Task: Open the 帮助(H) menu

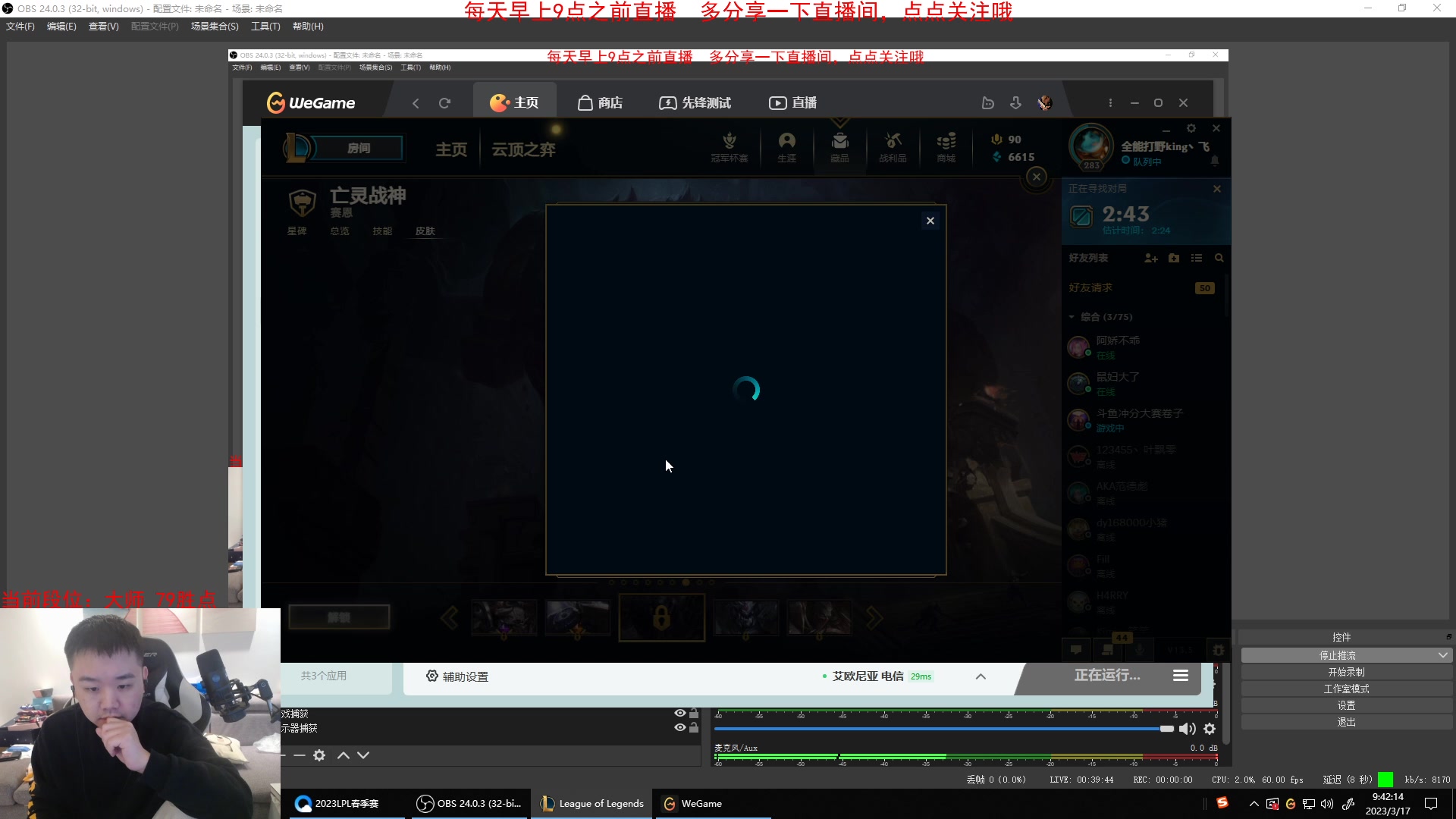Action: (308, 27)
